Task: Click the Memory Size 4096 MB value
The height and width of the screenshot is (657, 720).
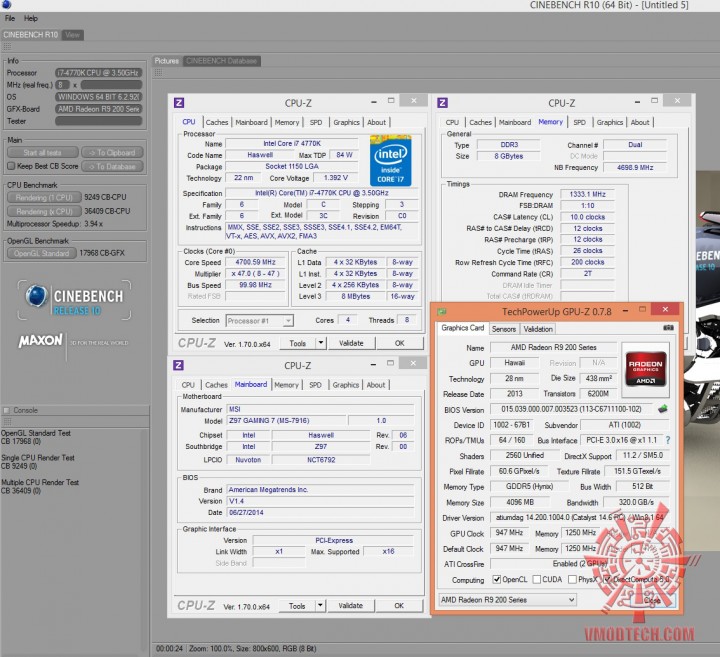Action: 520,502
